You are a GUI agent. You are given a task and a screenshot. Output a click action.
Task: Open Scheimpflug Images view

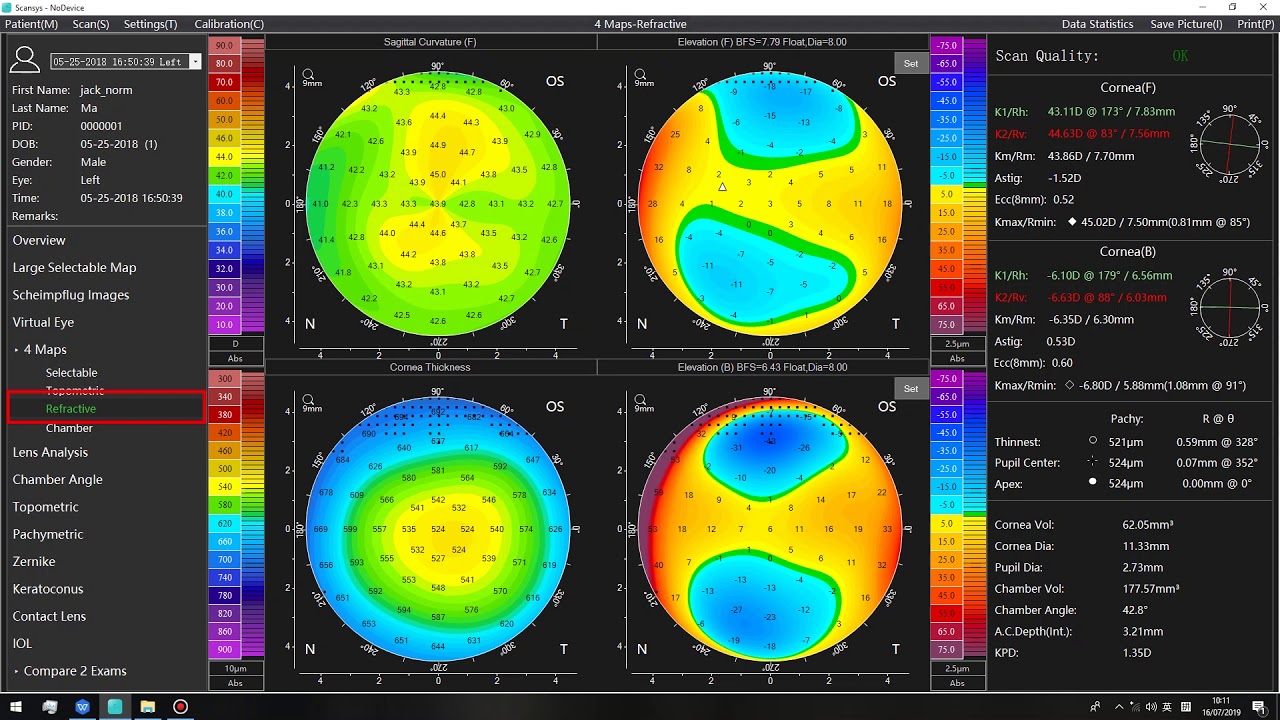(x=71, y=295)
